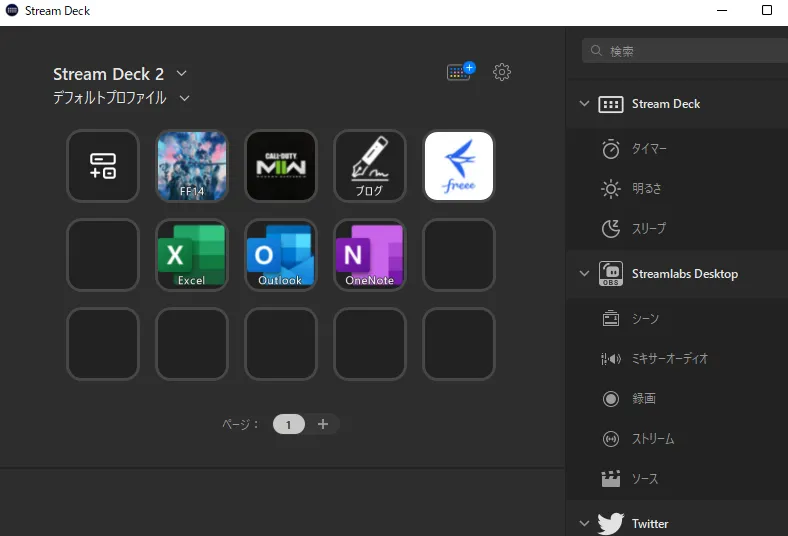Screen dimensions: 788x536
Task: Select the Excel key
Action: tap(192, 255)
